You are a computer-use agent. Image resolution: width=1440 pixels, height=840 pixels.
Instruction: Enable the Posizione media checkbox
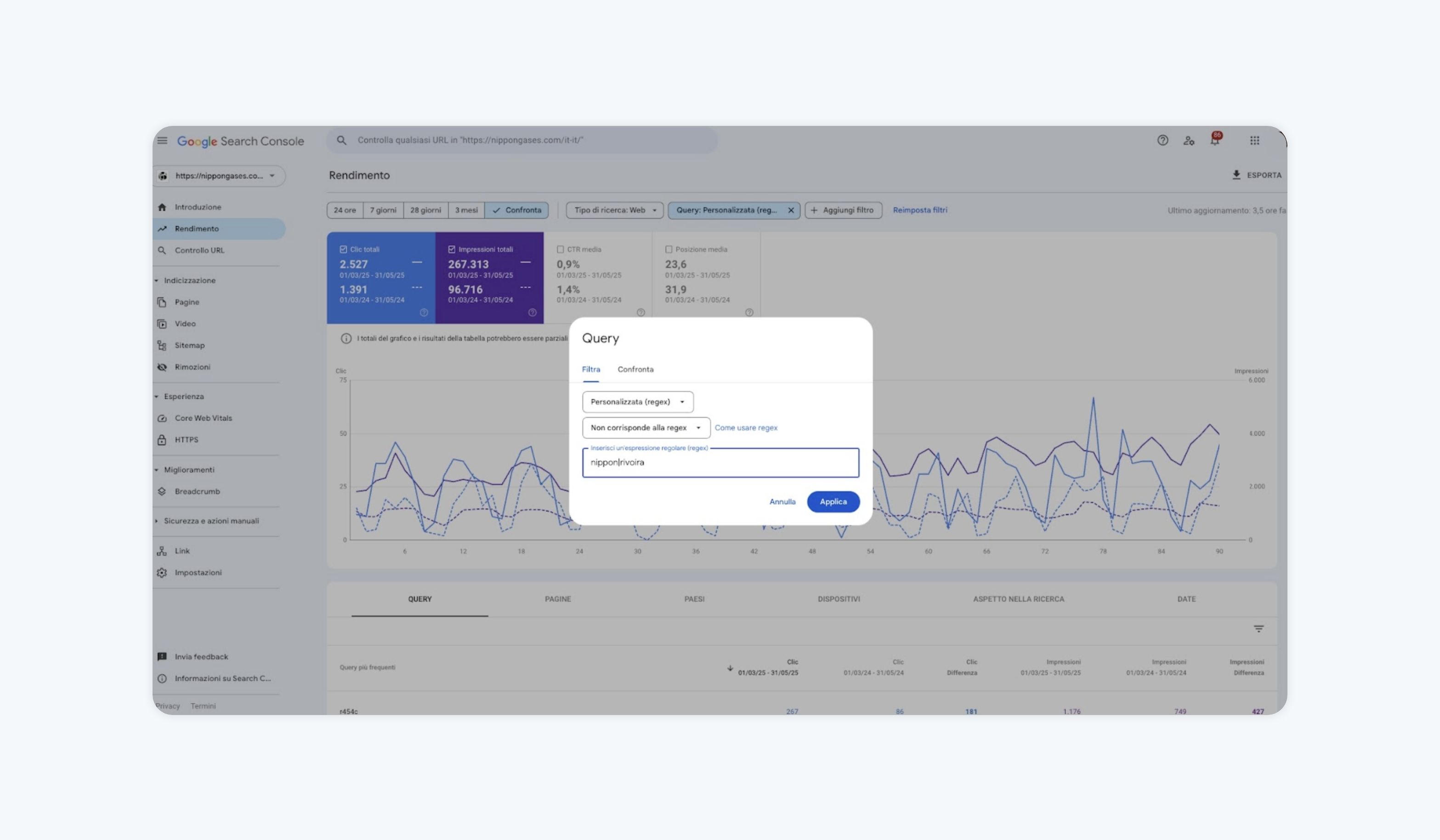tap(669, 249)
